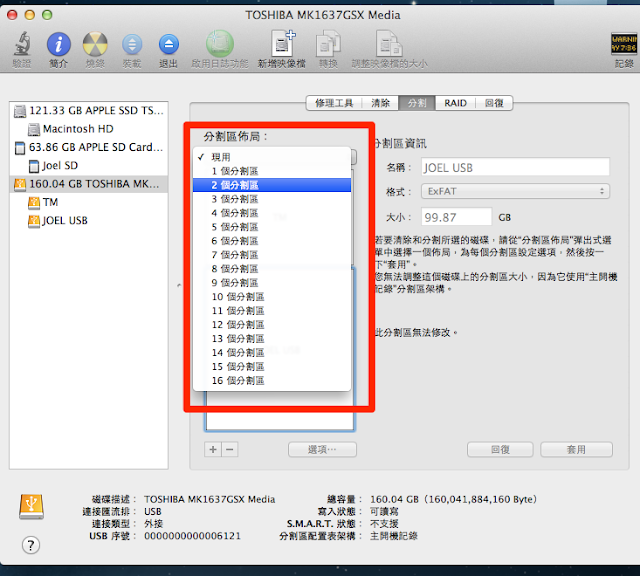
Task: Choose 7 個分割區 in layout menu
Action: click(272, 255)
